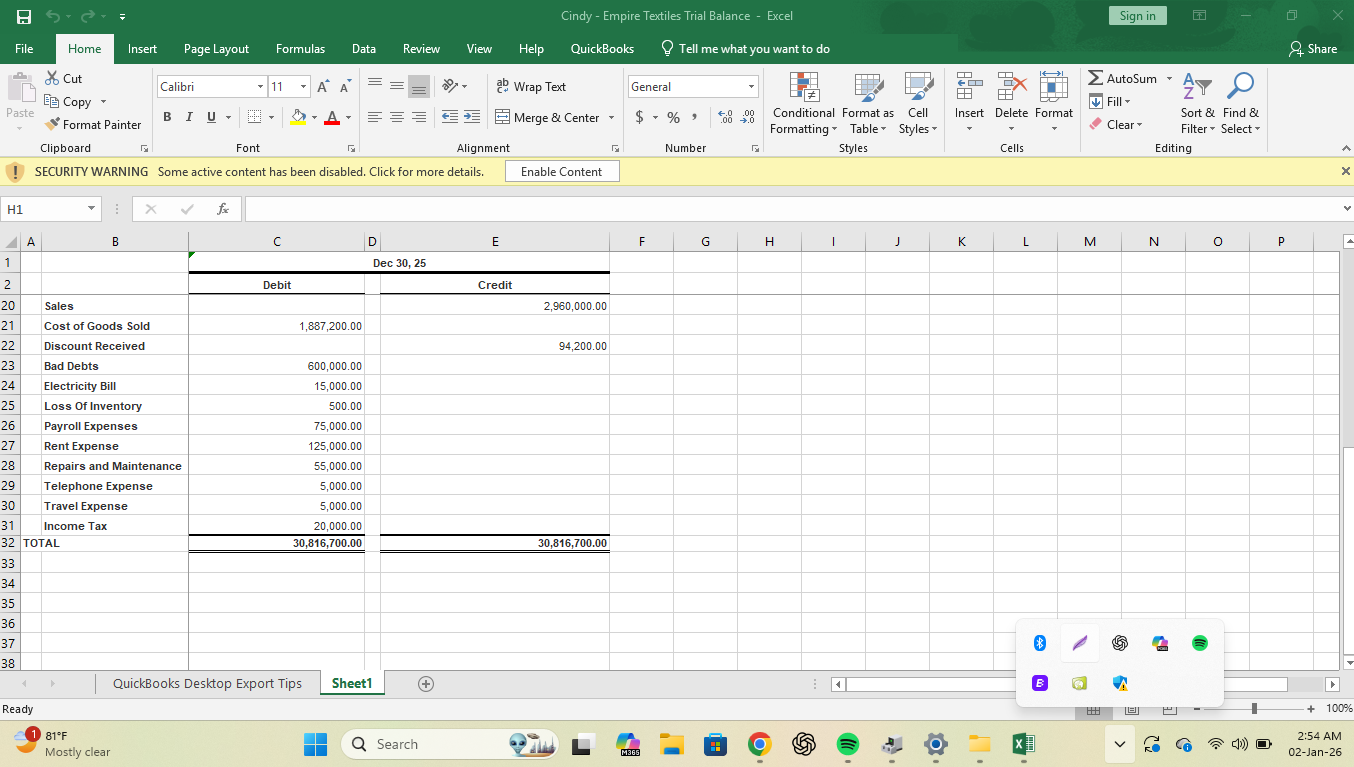
Task: Click Increase Indent icon
Action: coord(471,117)
